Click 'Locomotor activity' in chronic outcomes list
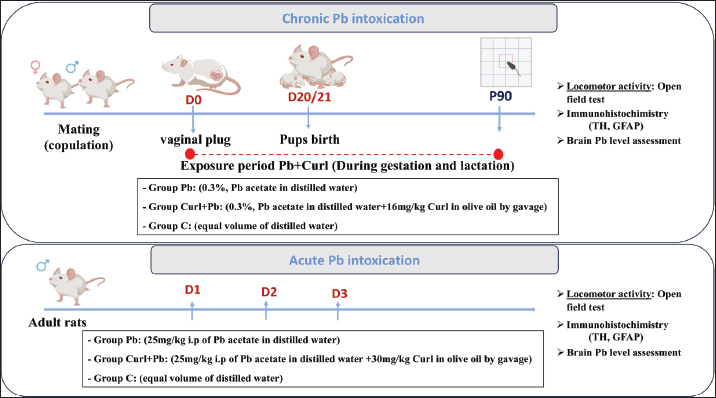 point(609,86)
